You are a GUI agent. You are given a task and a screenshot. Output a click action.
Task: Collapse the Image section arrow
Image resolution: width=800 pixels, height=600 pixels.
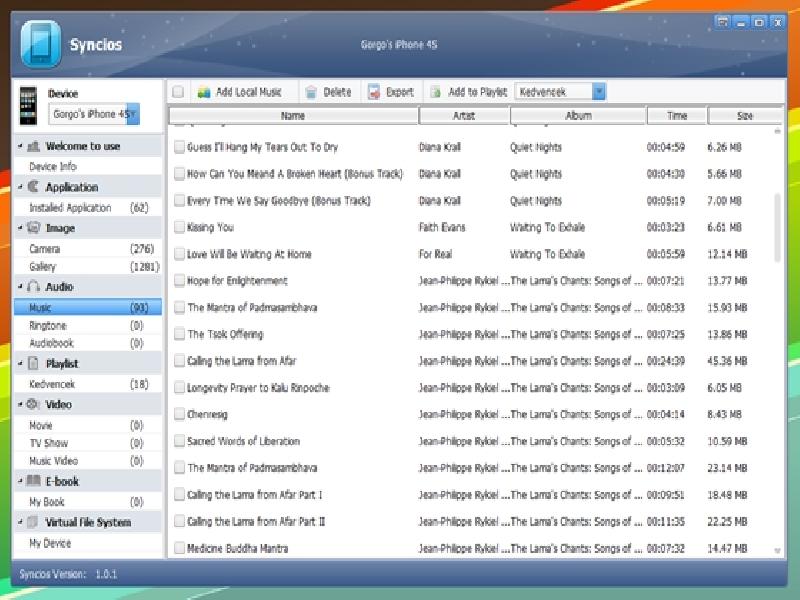pos(20,228)
